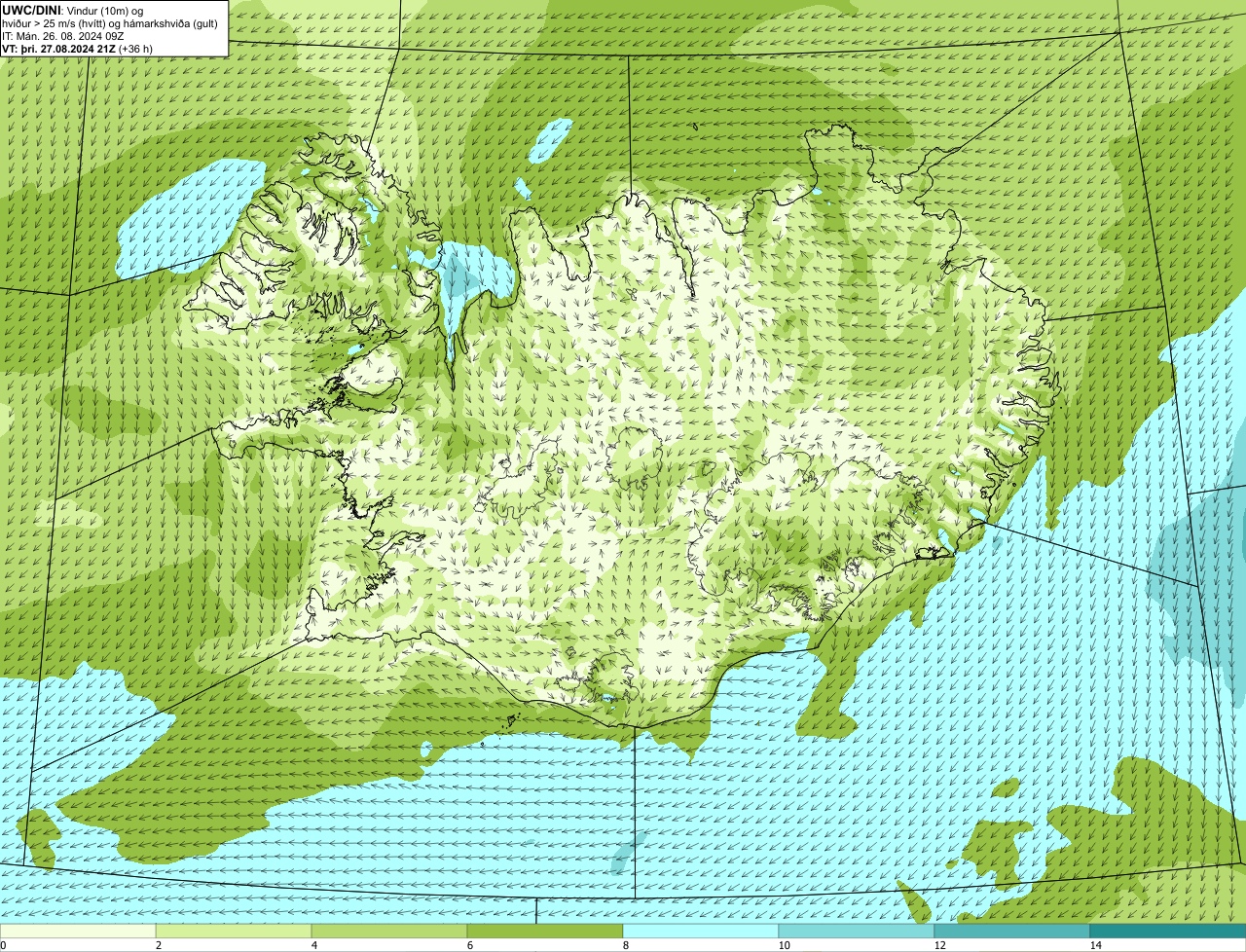Click the legend scale label "10"
The image size is (1246, 952).
pos(784,945)
